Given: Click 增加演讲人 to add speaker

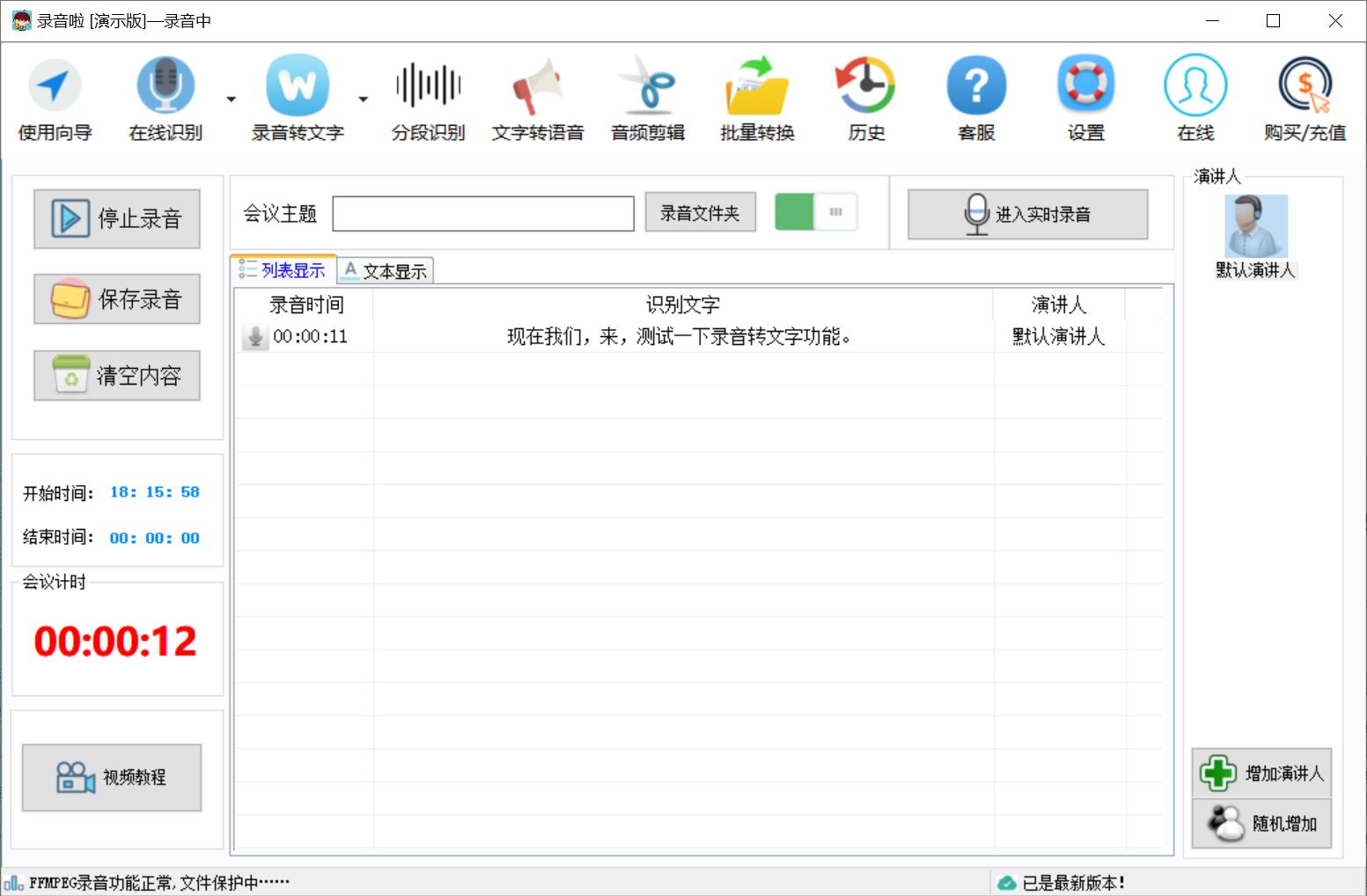Looking at the screenshot, I should click(1261, 774).
